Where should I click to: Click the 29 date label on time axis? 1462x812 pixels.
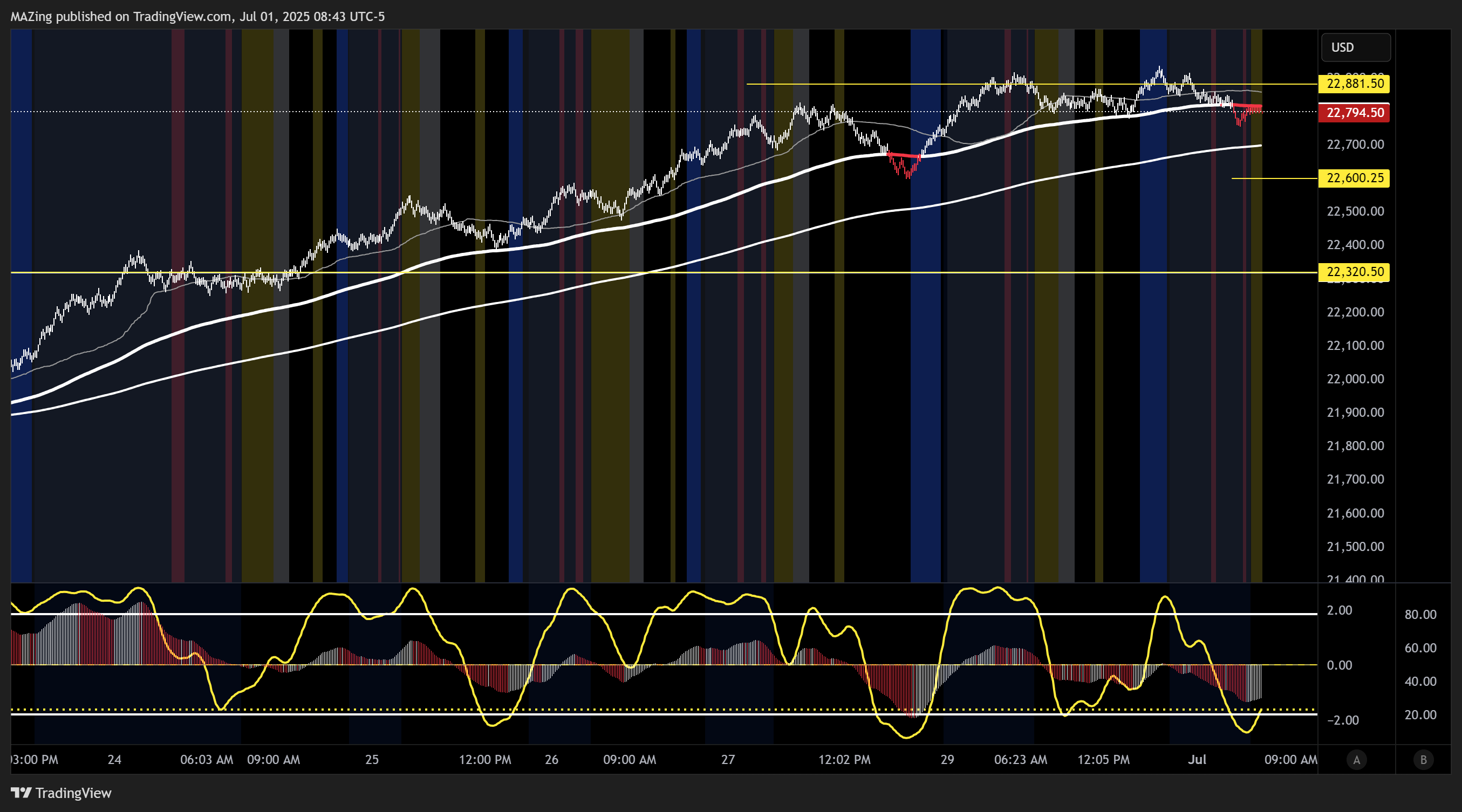point(947,760)
